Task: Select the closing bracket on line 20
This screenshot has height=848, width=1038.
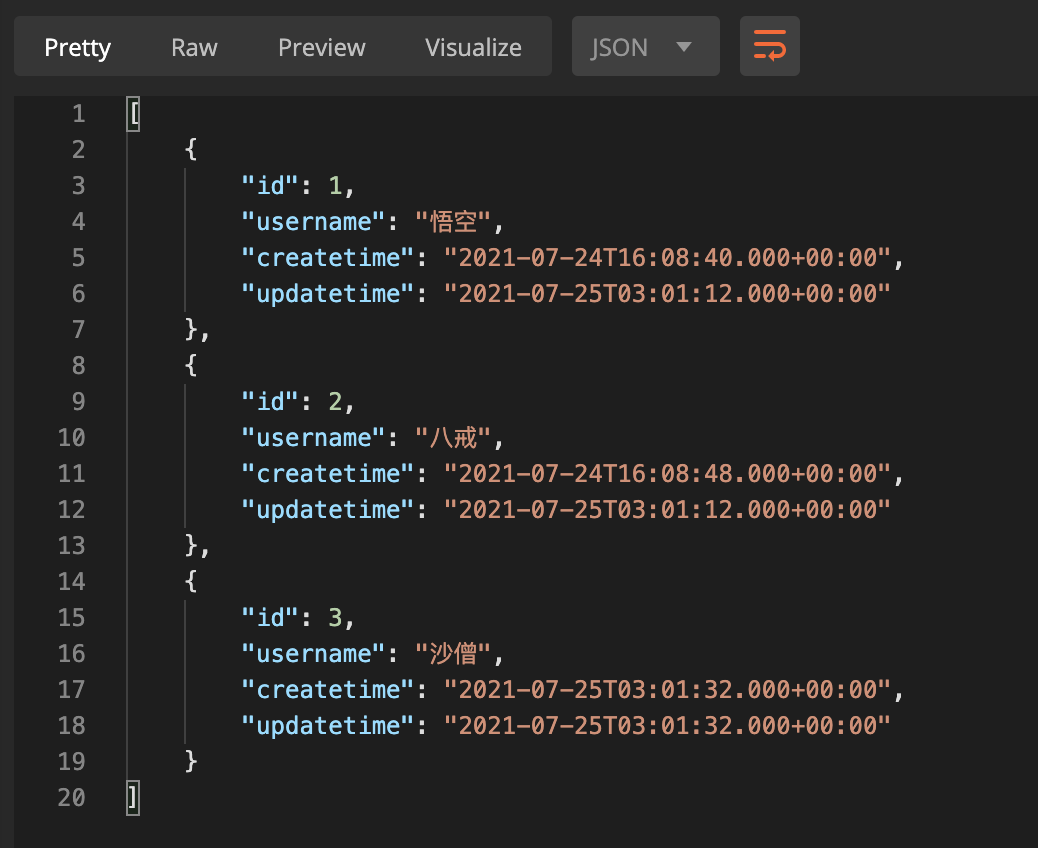Action: (x=131, y=798)
